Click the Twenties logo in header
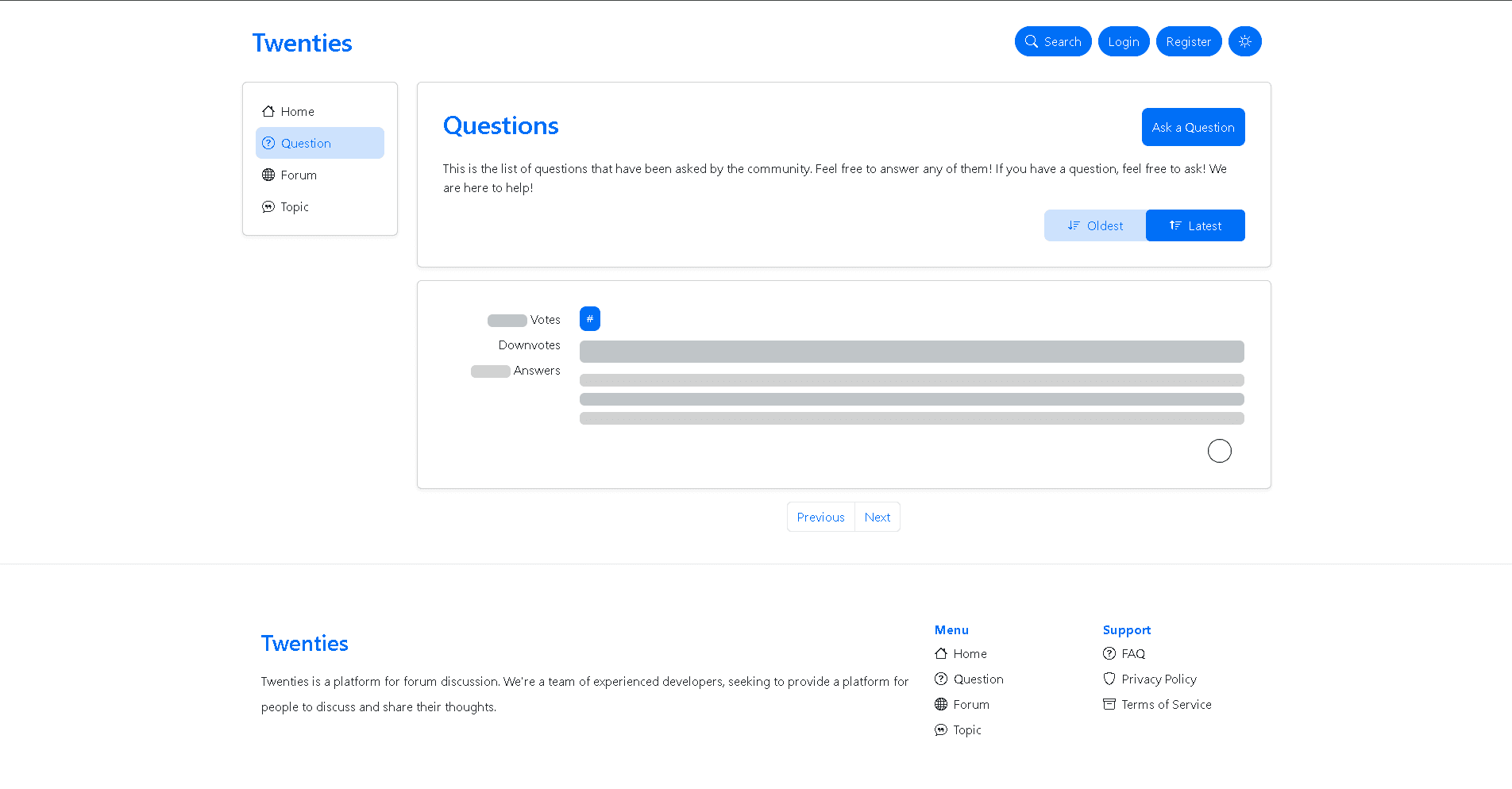 click(302, 43)
